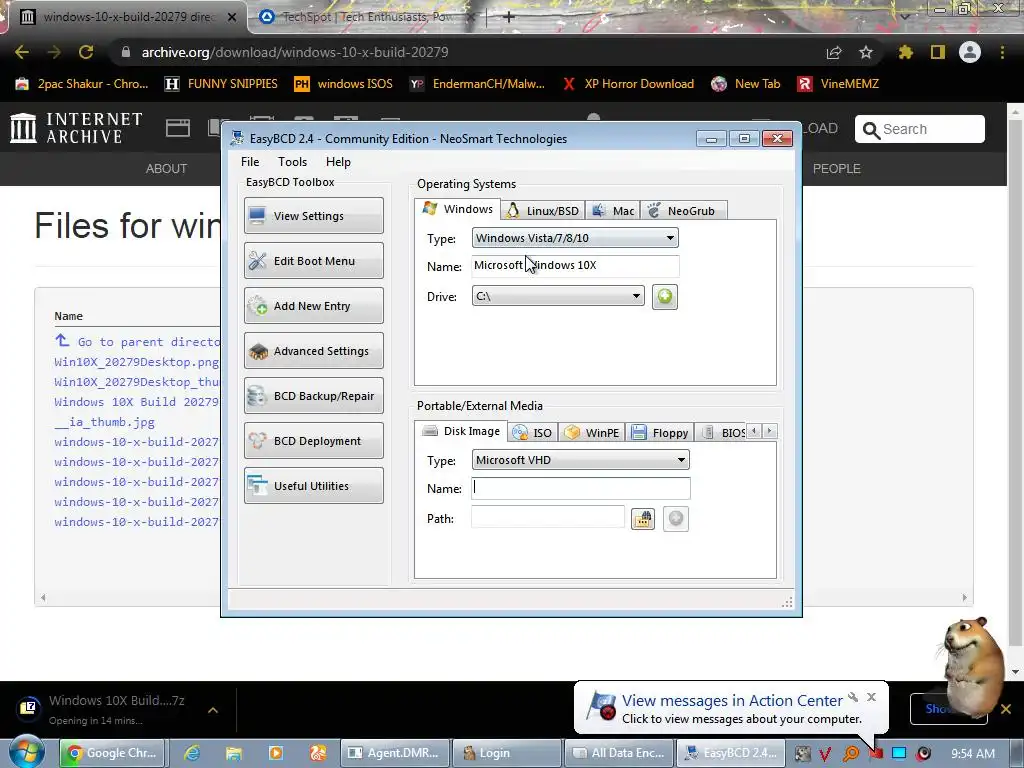Go back in Chrome
The image size is (1024, 768).
click(x=22, y=52)
